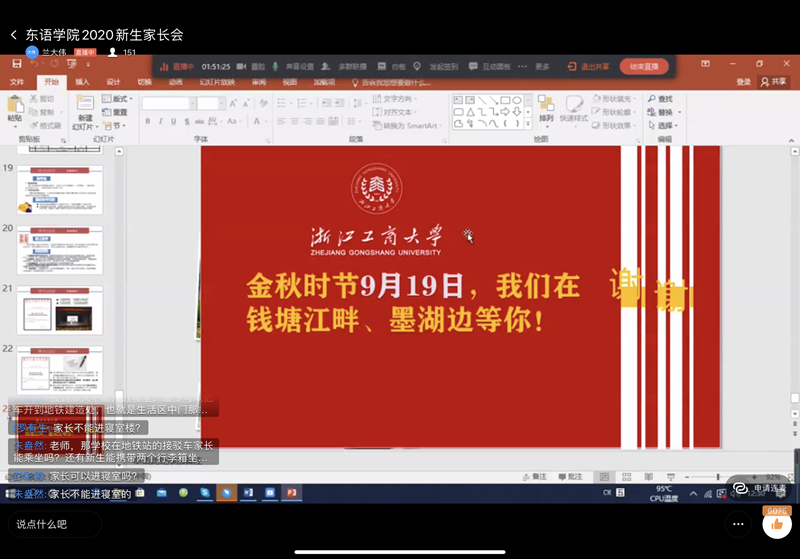800x559 pixels.
Task: Tap the back arrow beside the meeting title
Action: [14, 35]
